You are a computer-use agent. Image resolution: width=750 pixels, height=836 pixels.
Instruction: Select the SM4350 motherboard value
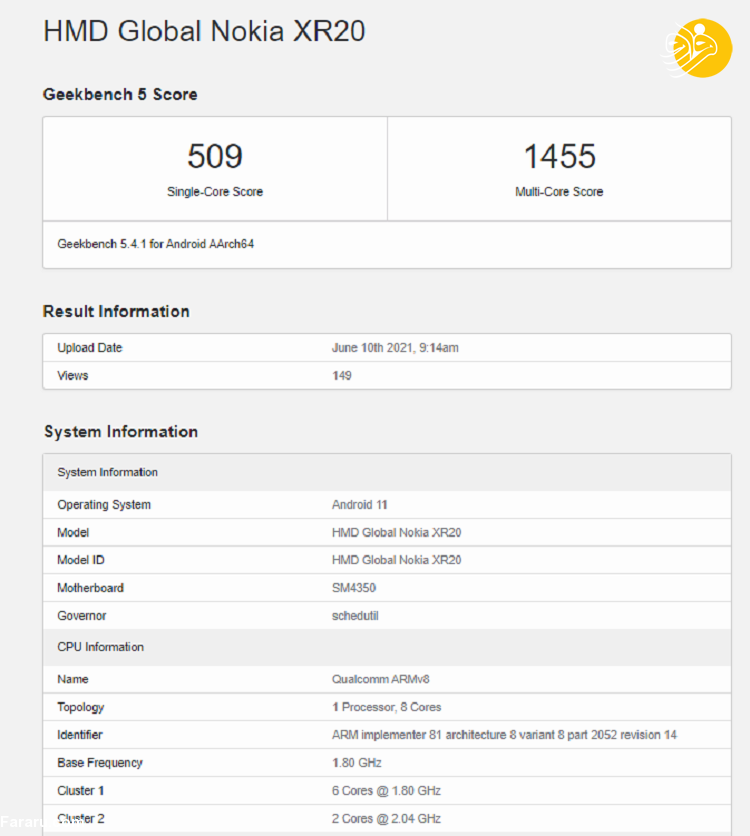[354, 588]
